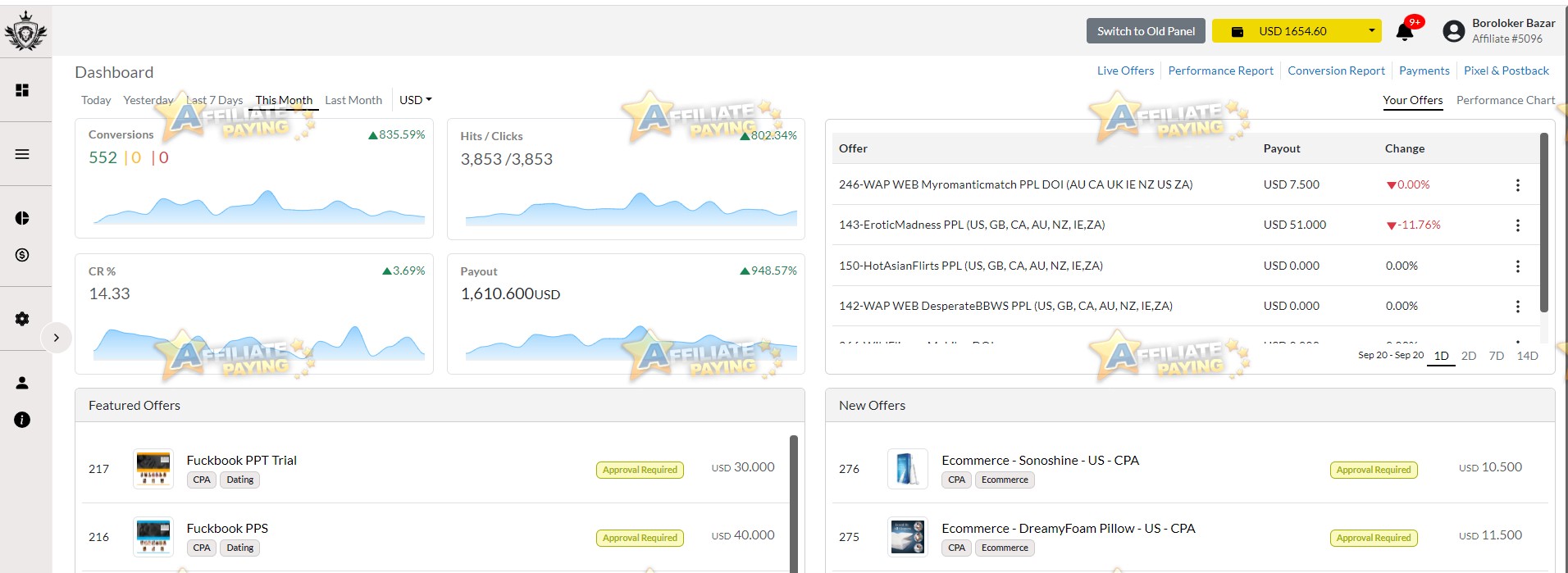Click the Payout 1,610.600 USD value
Image resolution: width=1568 pixels, height=573 pixels.
pyautogui.click(x=510, y=293)
